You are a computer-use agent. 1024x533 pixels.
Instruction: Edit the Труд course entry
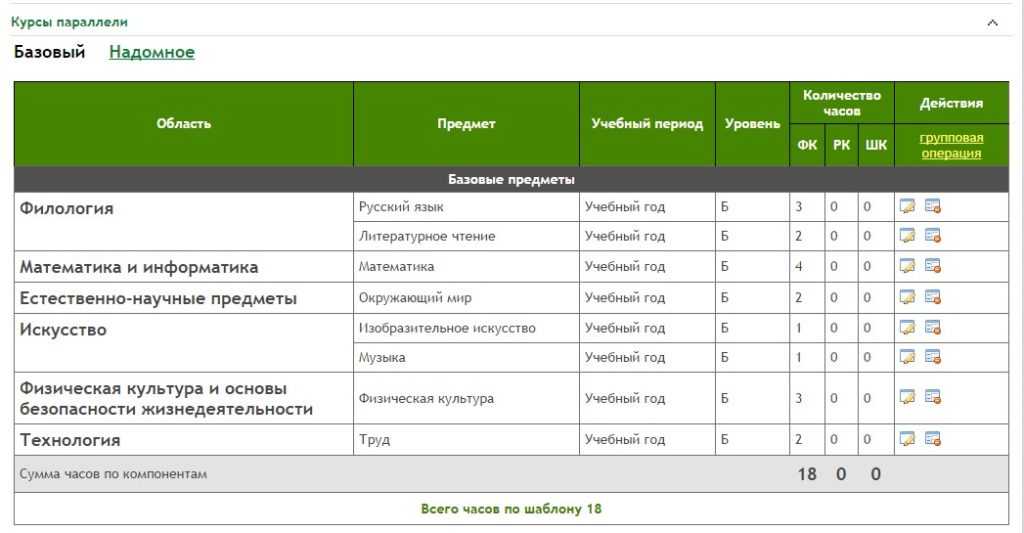point(907,439)
